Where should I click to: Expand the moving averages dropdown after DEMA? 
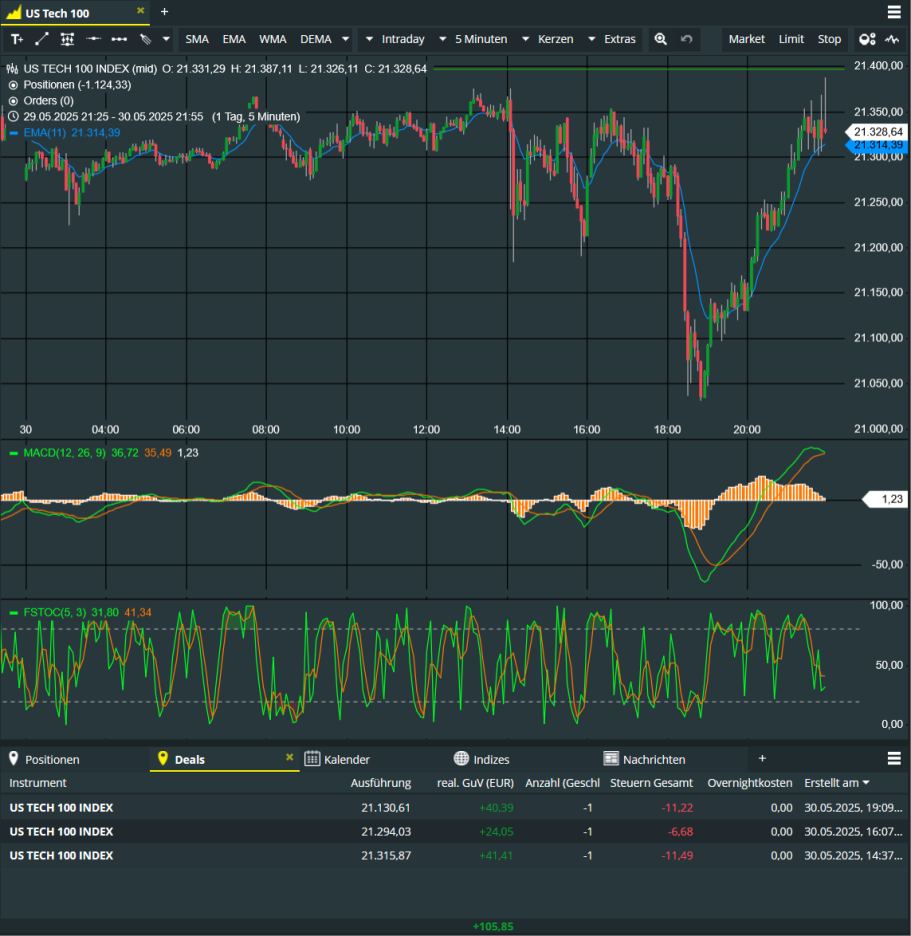click(345, 39)
